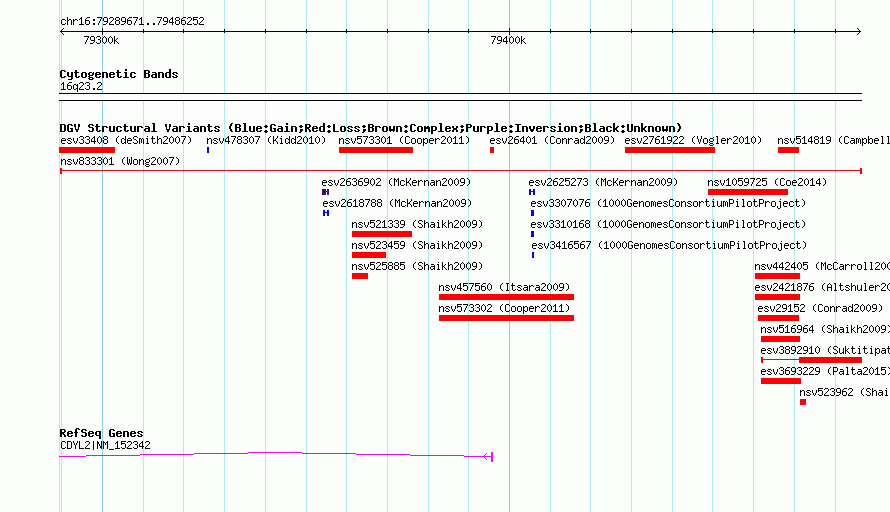Open the esv33408 (deSmith2007) variant label
Viewport: 890px width, 512px height.
[126, 140]
